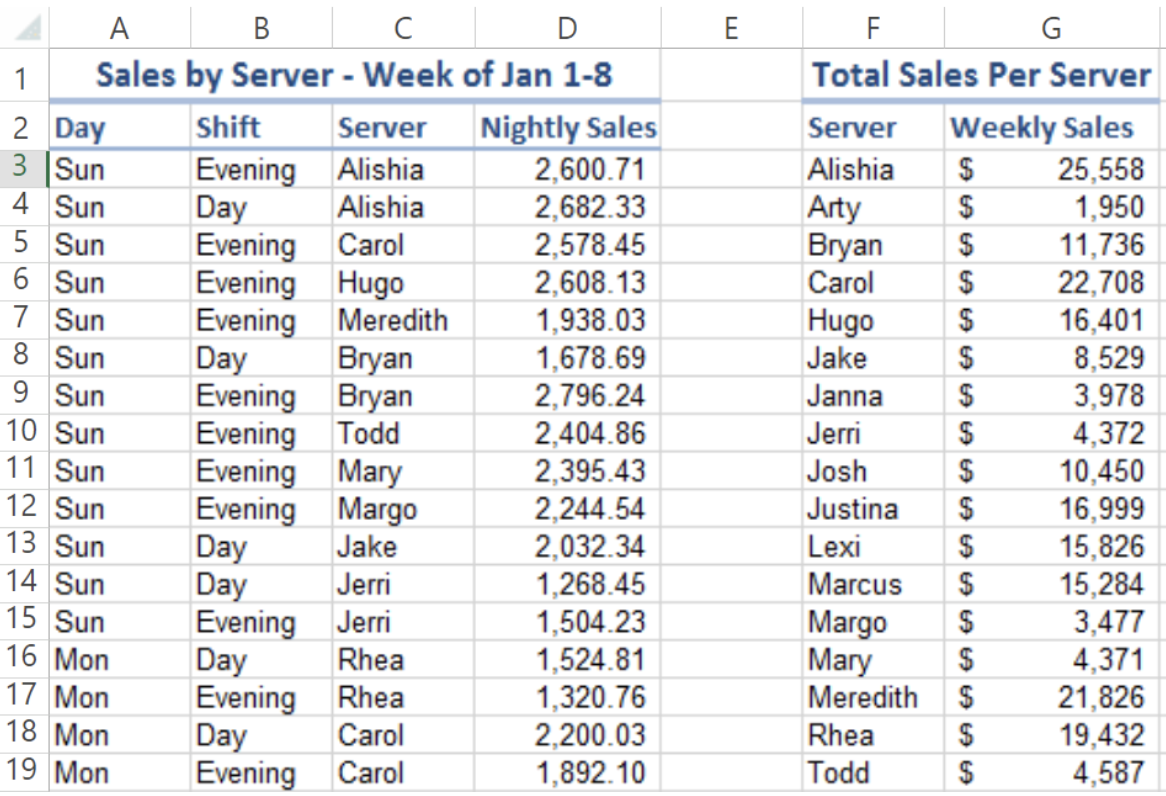This screenshot has height=796, width=1166.
Task: Select column A header
Action: (x=120, y=28)
